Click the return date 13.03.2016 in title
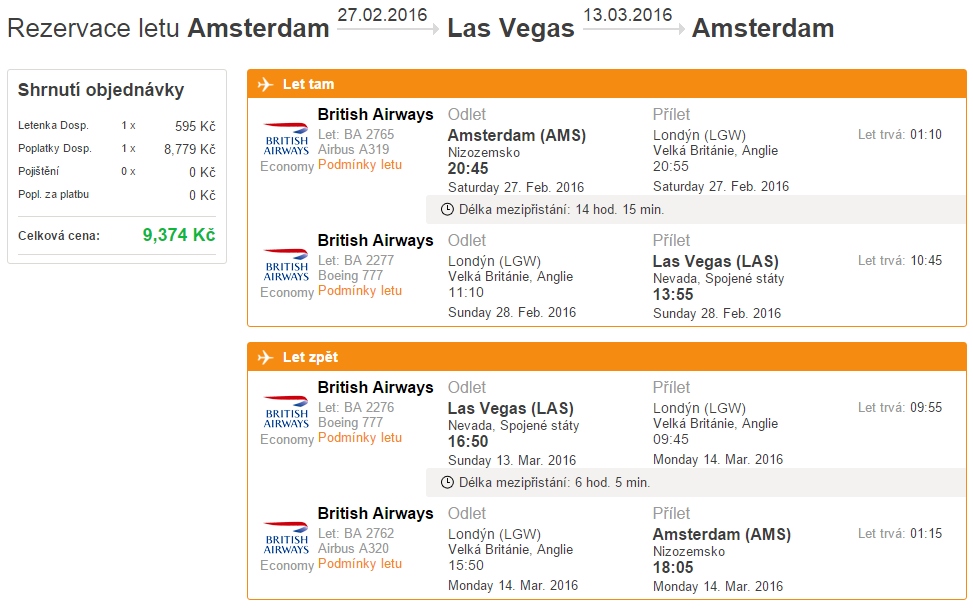Screen dimensions: 973x610 tap(627, 15)
